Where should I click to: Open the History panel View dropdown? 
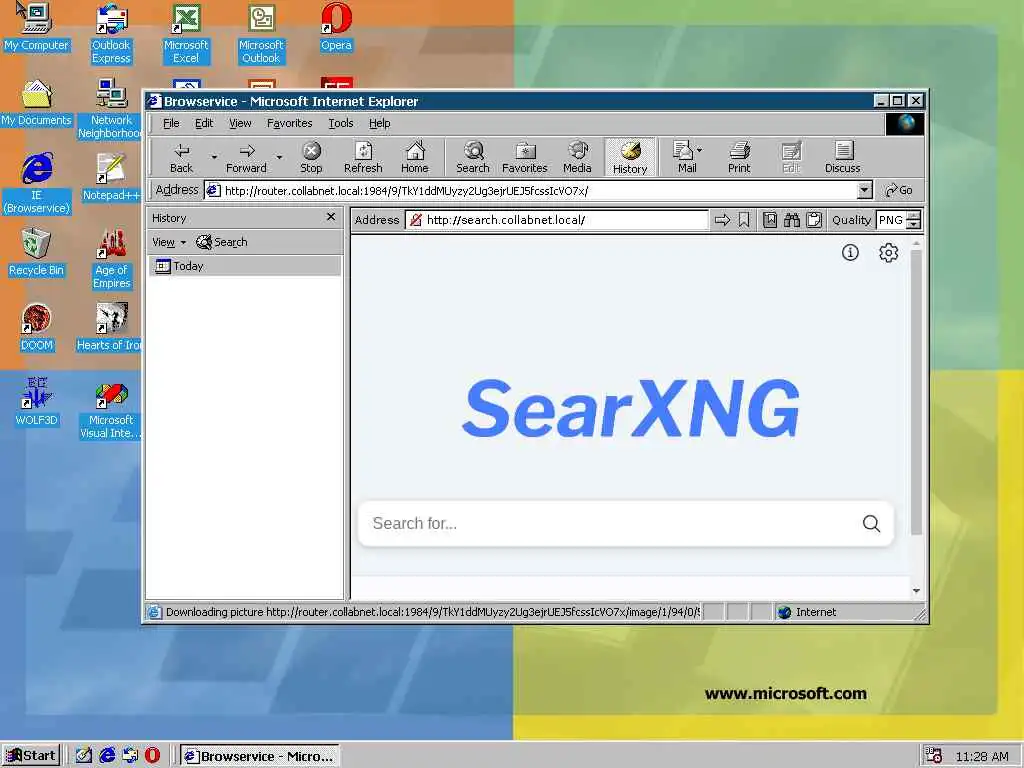point(168,242)
